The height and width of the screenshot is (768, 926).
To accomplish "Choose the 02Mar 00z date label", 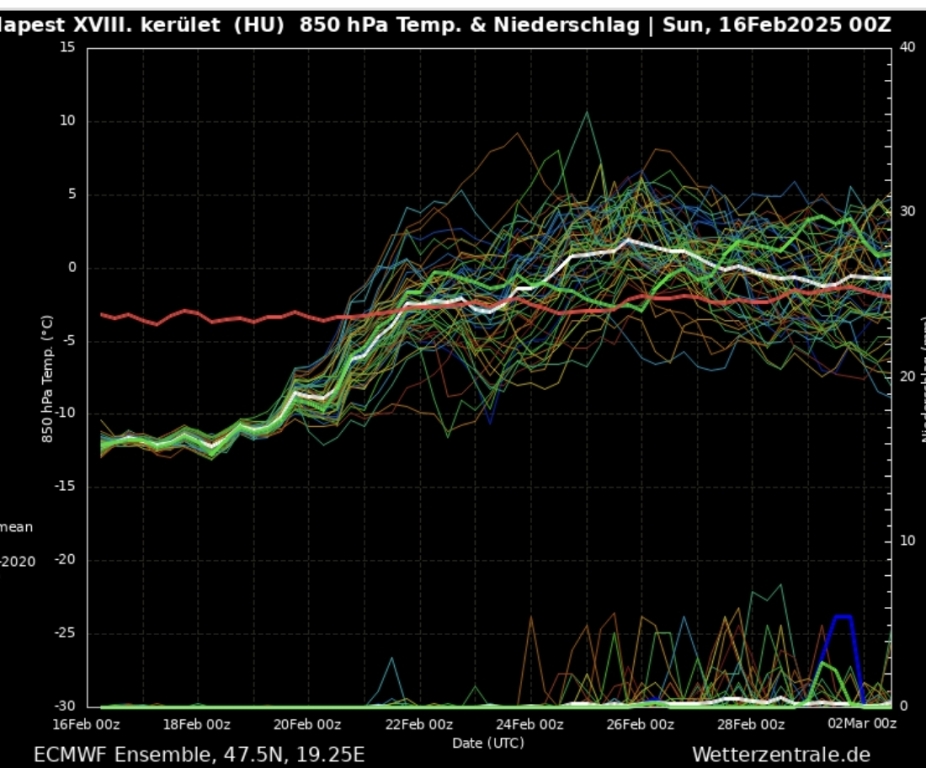I will pyautogui.click(x=862, y=724).
